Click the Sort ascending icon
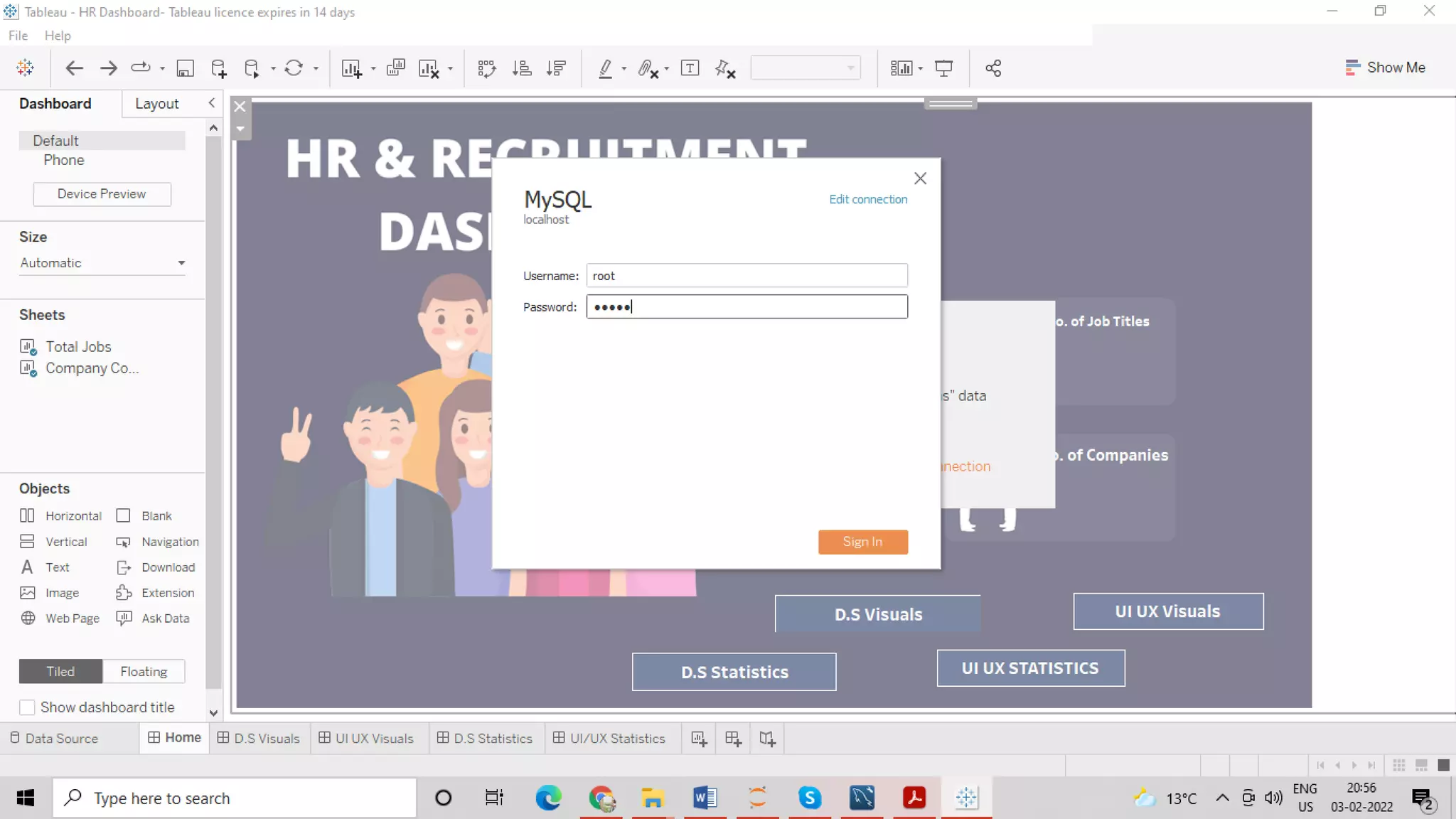This screenshot has height=819, width=1456. pos(522,68)
